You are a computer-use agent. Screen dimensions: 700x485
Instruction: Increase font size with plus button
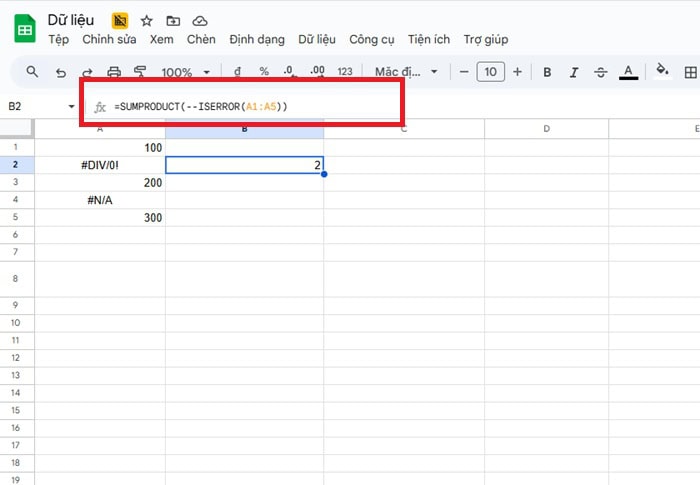coord(517,72)
